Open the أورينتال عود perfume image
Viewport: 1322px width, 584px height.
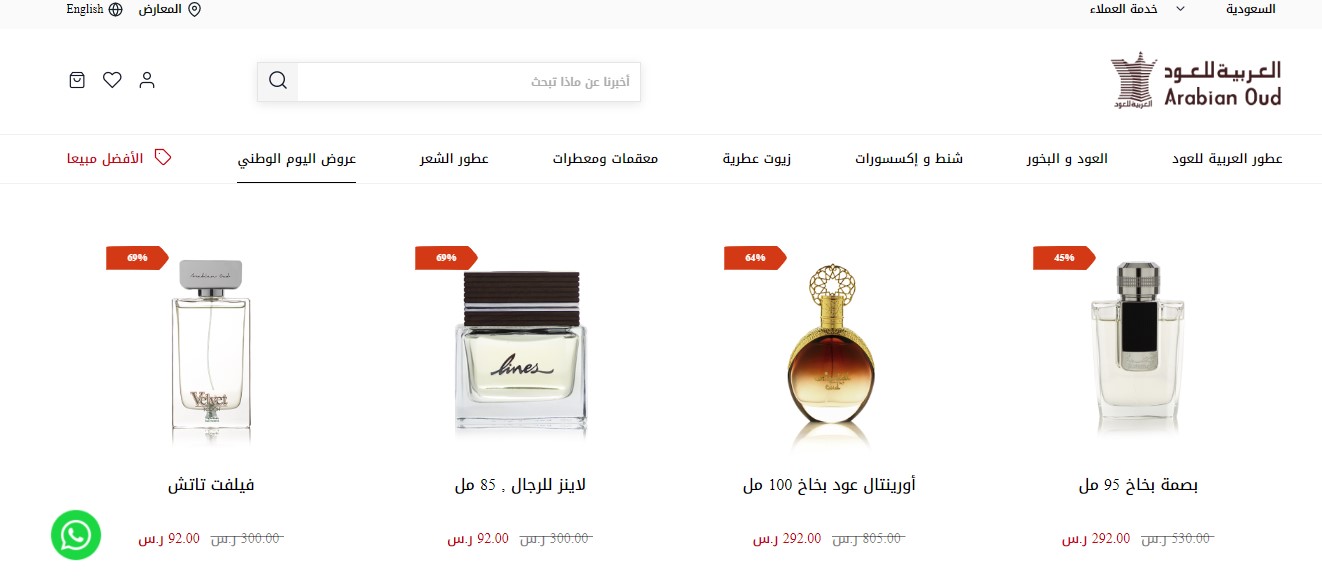(830, 353)
